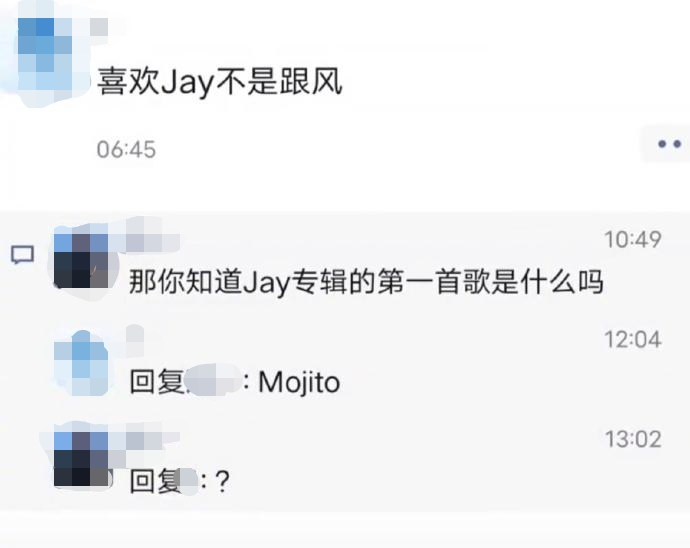Reply to the comment 那你知道Jay专辑的第一首歌是什么吗
Viewport: 690px width, 548px height.
click(366, 282)
